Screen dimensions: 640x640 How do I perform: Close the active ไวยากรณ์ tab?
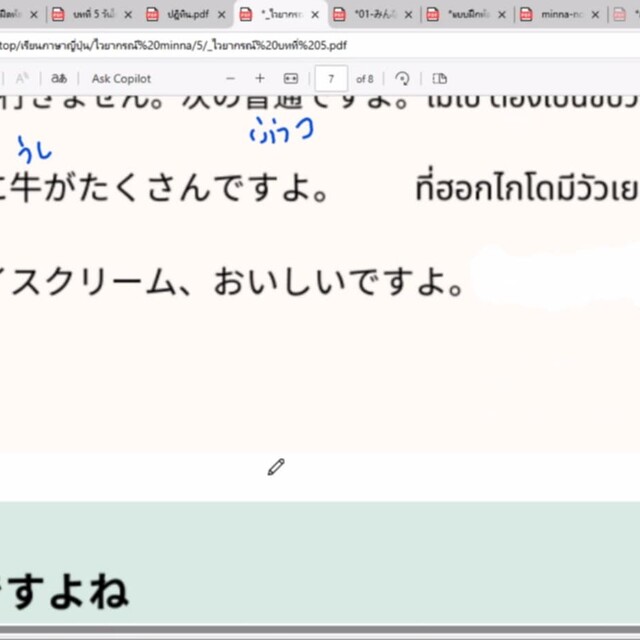(316, 15)
